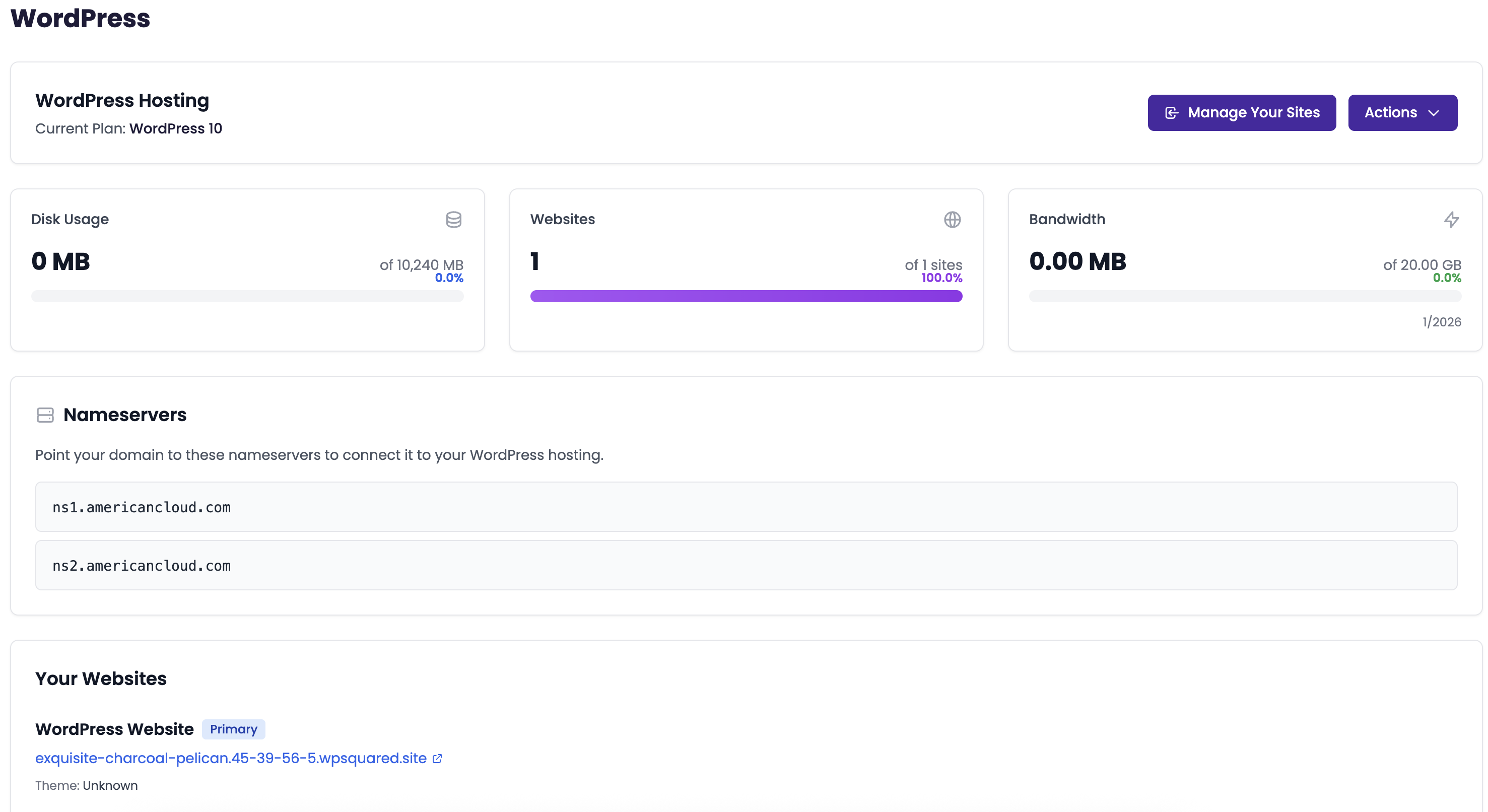Click the 100.0% websites usage label
This screenshot has height=812, width=1488.
(x=941, y=278)
